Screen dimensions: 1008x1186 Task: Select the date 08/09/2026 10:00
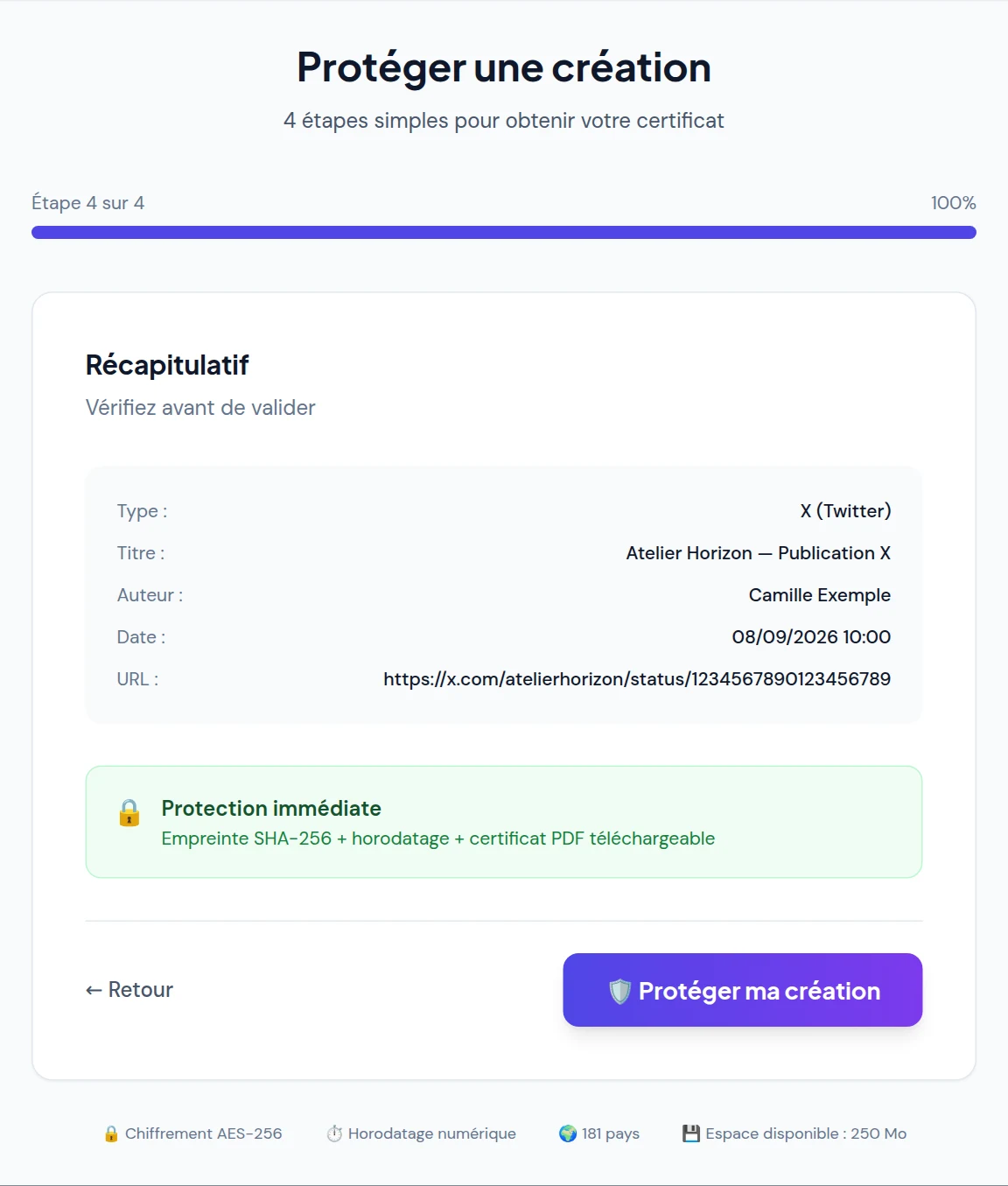(811, 637)
